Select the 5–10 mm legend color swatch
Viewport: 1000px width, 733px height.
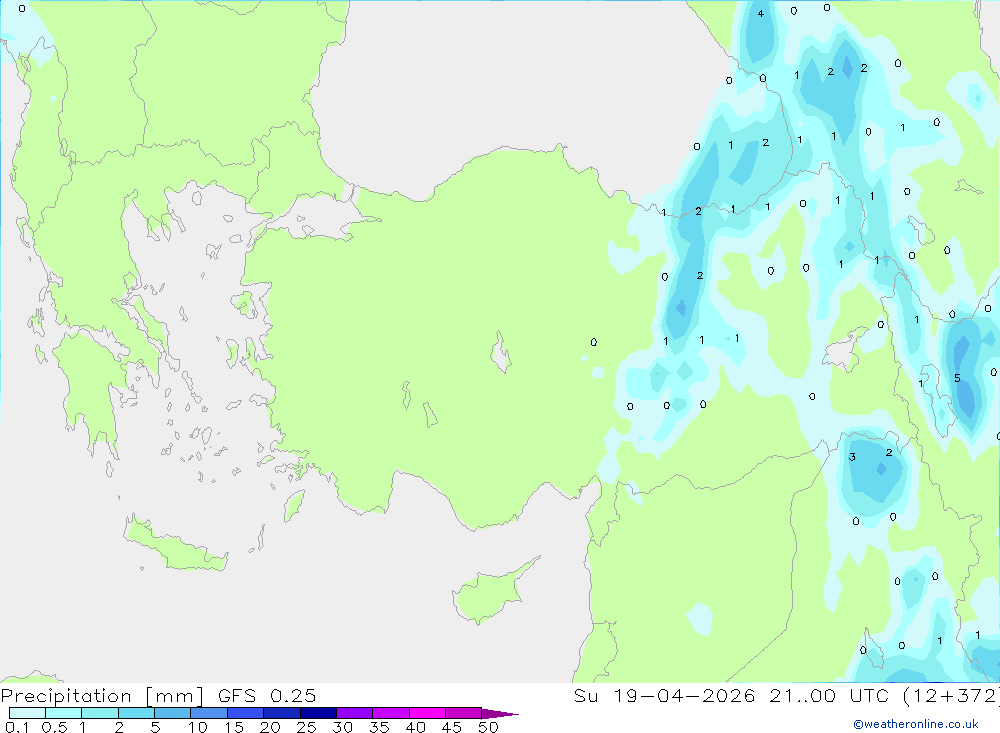pos(173,713)
